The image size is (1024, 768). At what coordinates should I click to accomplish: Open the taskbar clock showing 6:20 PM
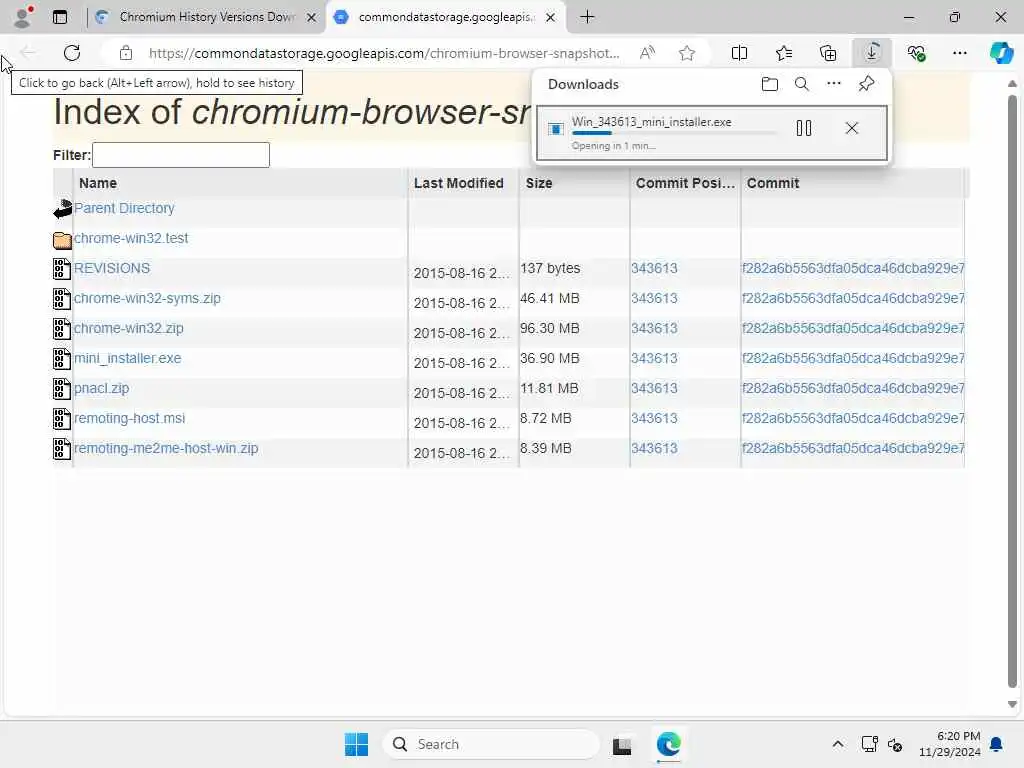(950, 744)
